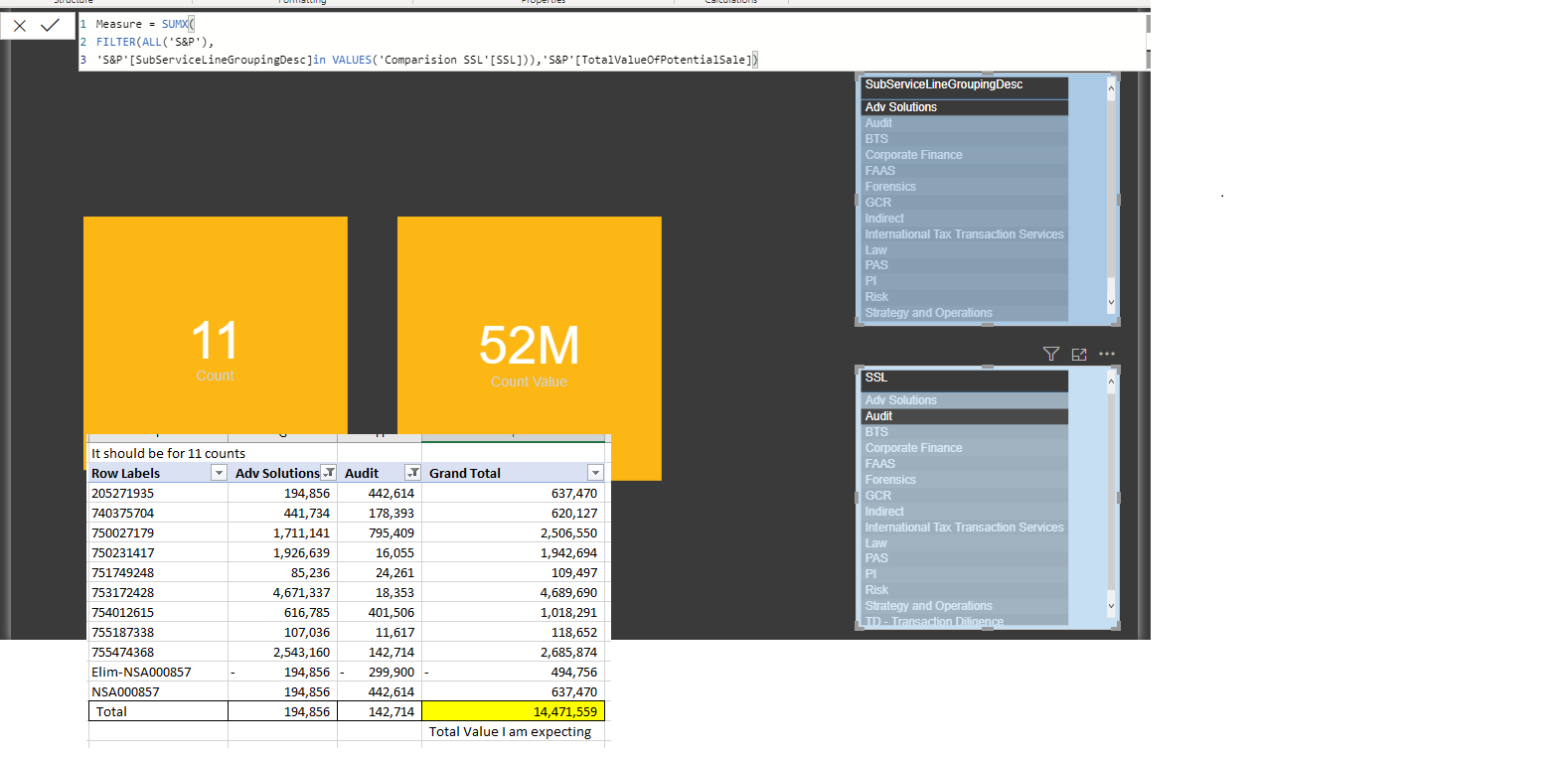Select Strategy and Operations in SubServiceLineGroupingDesc slicer

(x=965, y=313)
